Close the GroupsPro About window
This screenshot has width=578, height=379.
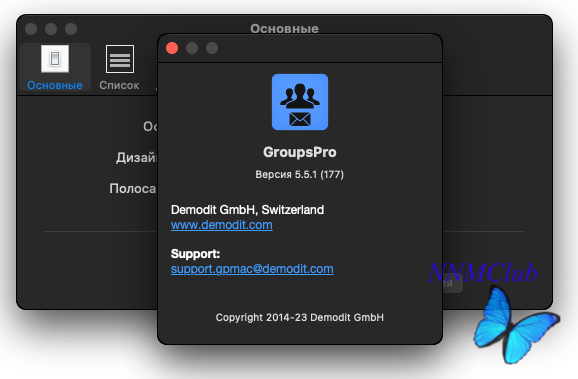click(172, 48)
